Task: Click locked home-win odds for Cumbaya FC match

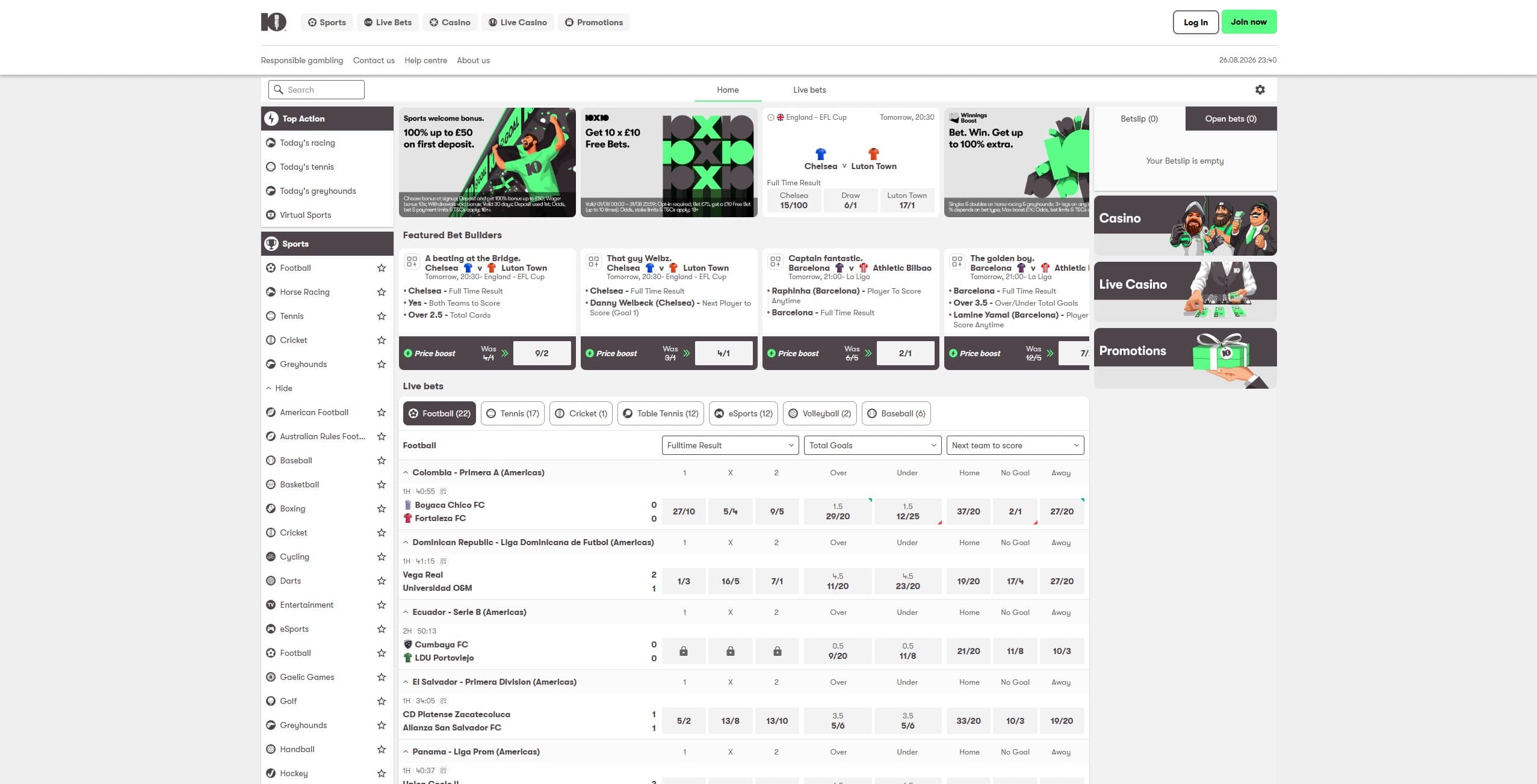Action: tap(684, 651)
